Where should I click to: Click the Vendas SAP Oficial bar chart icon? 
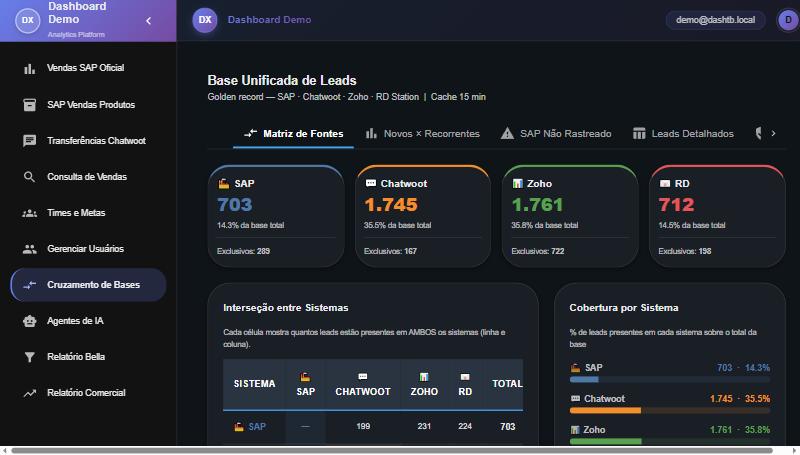30,68
